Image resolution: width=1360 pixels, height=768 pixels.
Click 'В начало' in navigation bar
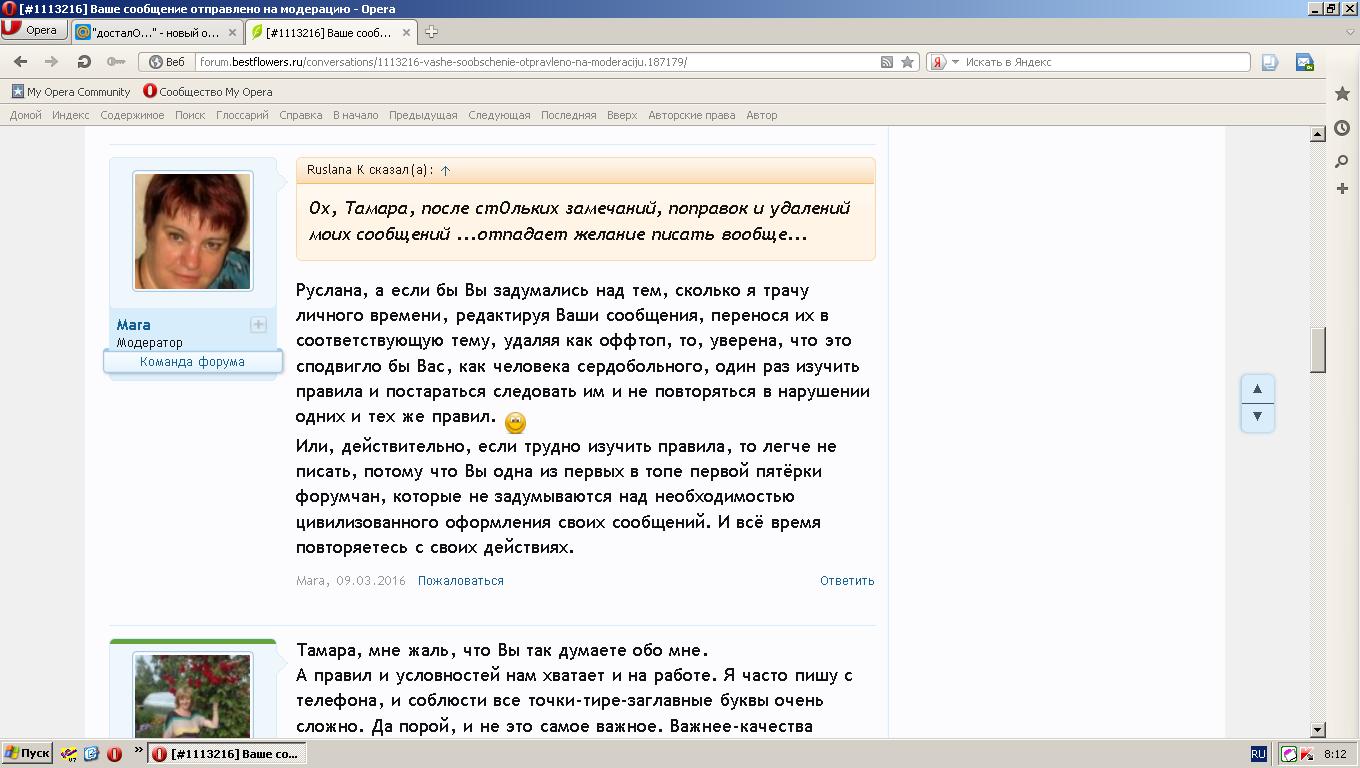tap(356, 115)
